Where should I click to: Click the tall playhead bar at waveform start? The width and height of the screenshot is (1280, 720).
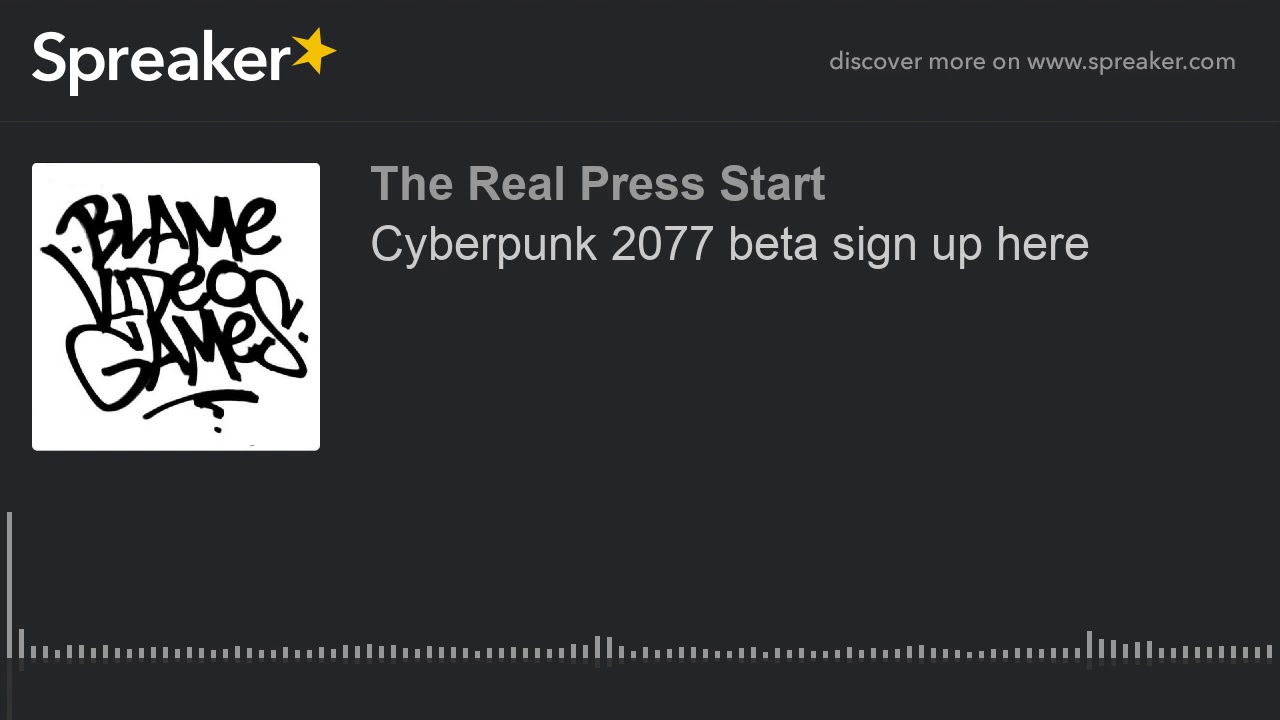(x=9, y=585)
